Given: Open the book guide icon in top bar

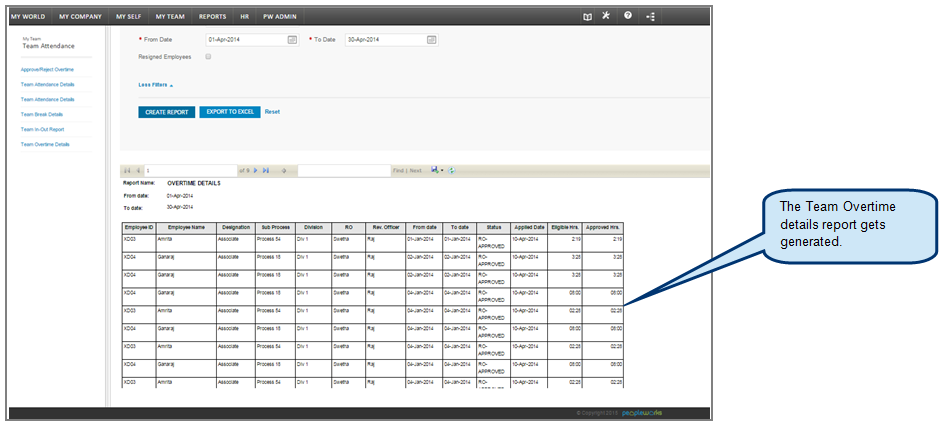Looking at the screenshot, I should pyautogui.click(x=588, y=17).
